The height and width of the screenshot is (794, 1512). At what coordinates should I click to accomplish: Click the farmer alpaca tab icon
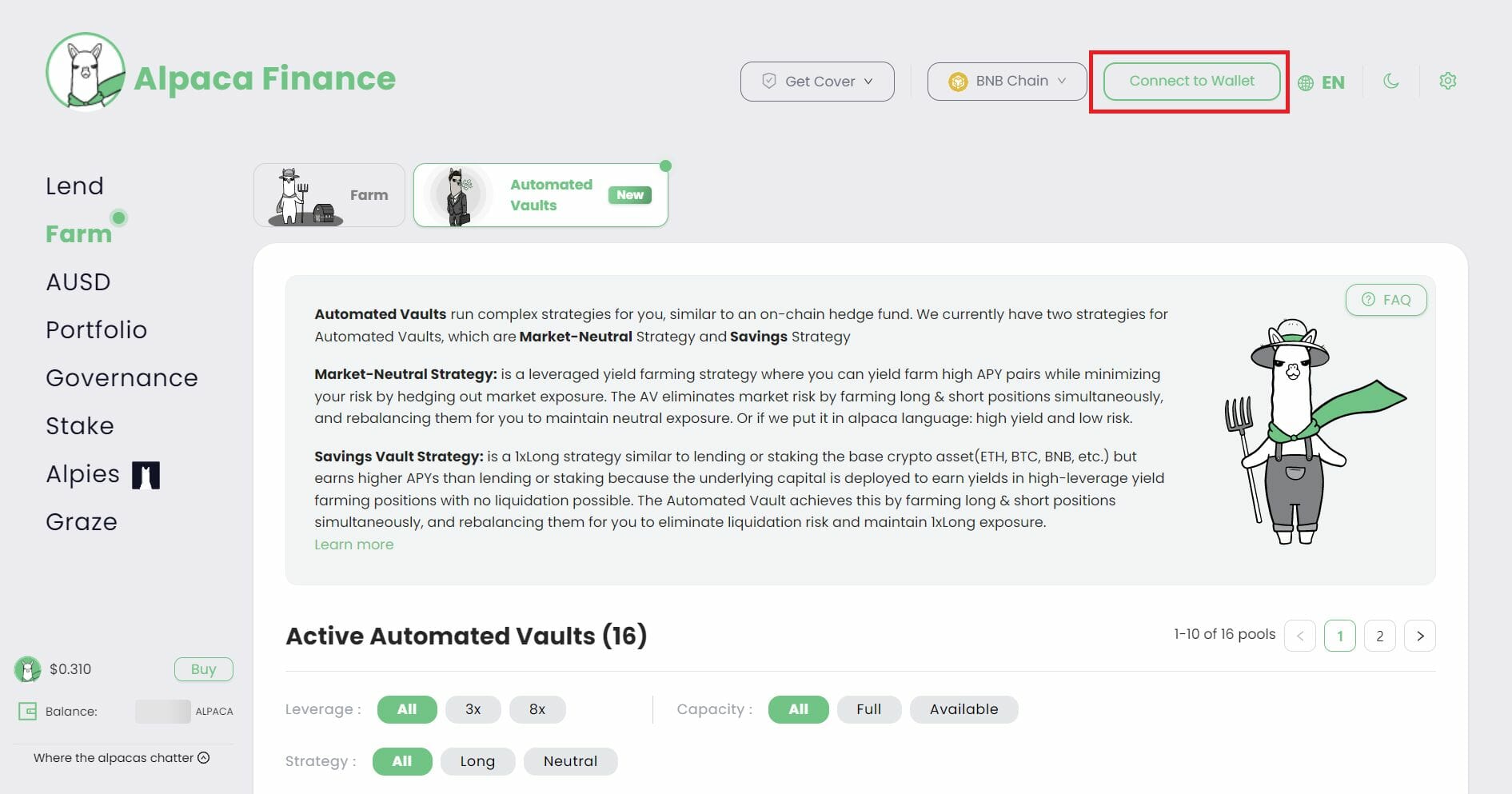(x=304, y=197)
